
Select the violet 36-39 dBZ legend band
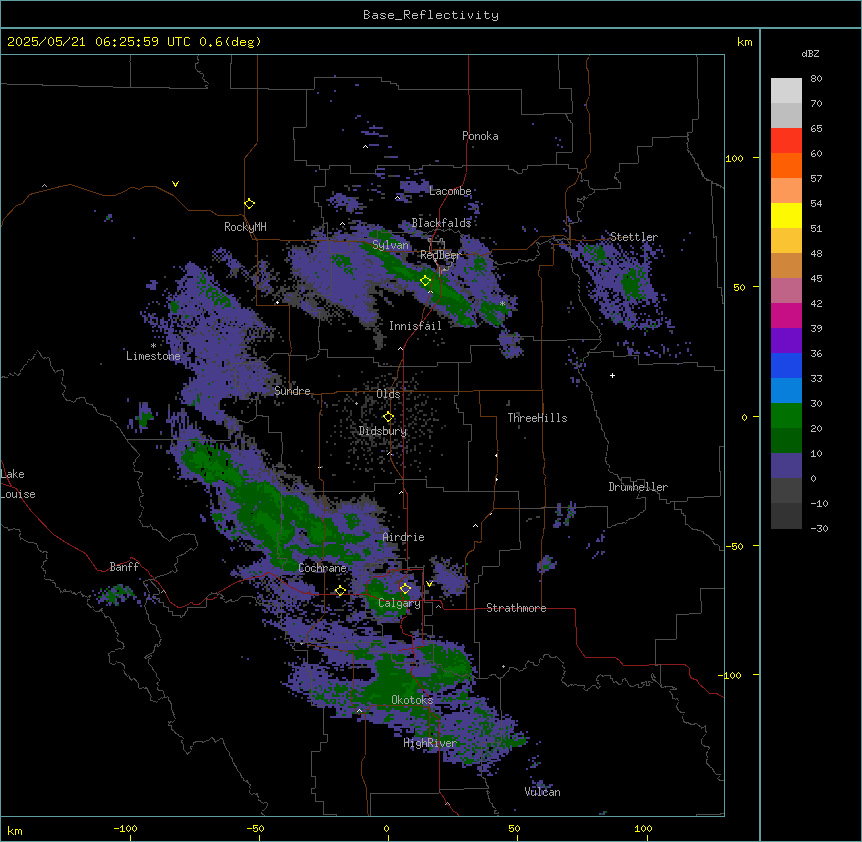coord(786,341)
